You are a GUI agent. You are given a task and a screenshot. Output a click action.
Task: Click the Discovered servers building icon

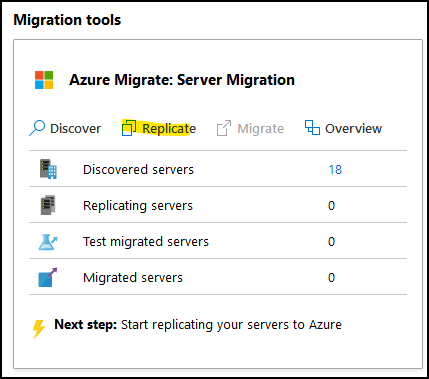pyautogui.click(x=48, y=169)
